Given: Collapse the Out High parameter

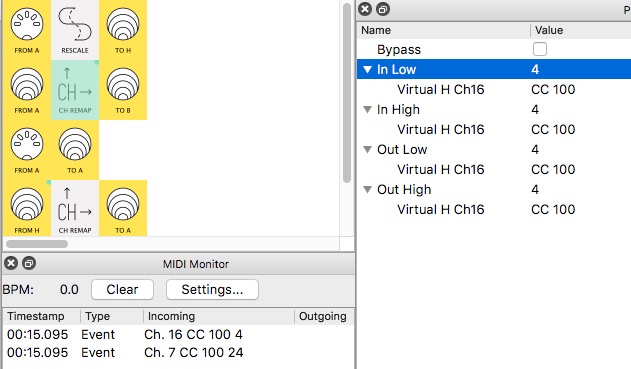Looking at the screenshot, I should coord(367,189).
